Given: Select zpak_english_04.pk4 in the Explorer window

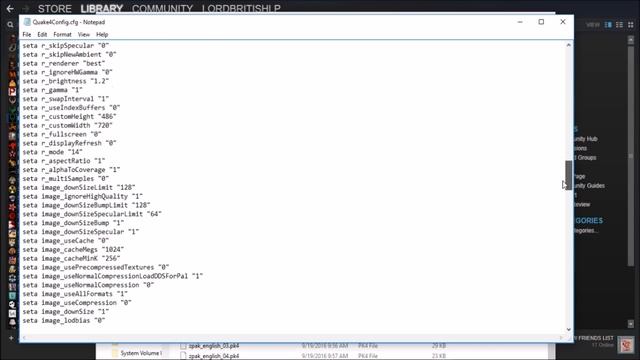Looking at the screenshot, I should pyautogui.click(x=214, y=356).
